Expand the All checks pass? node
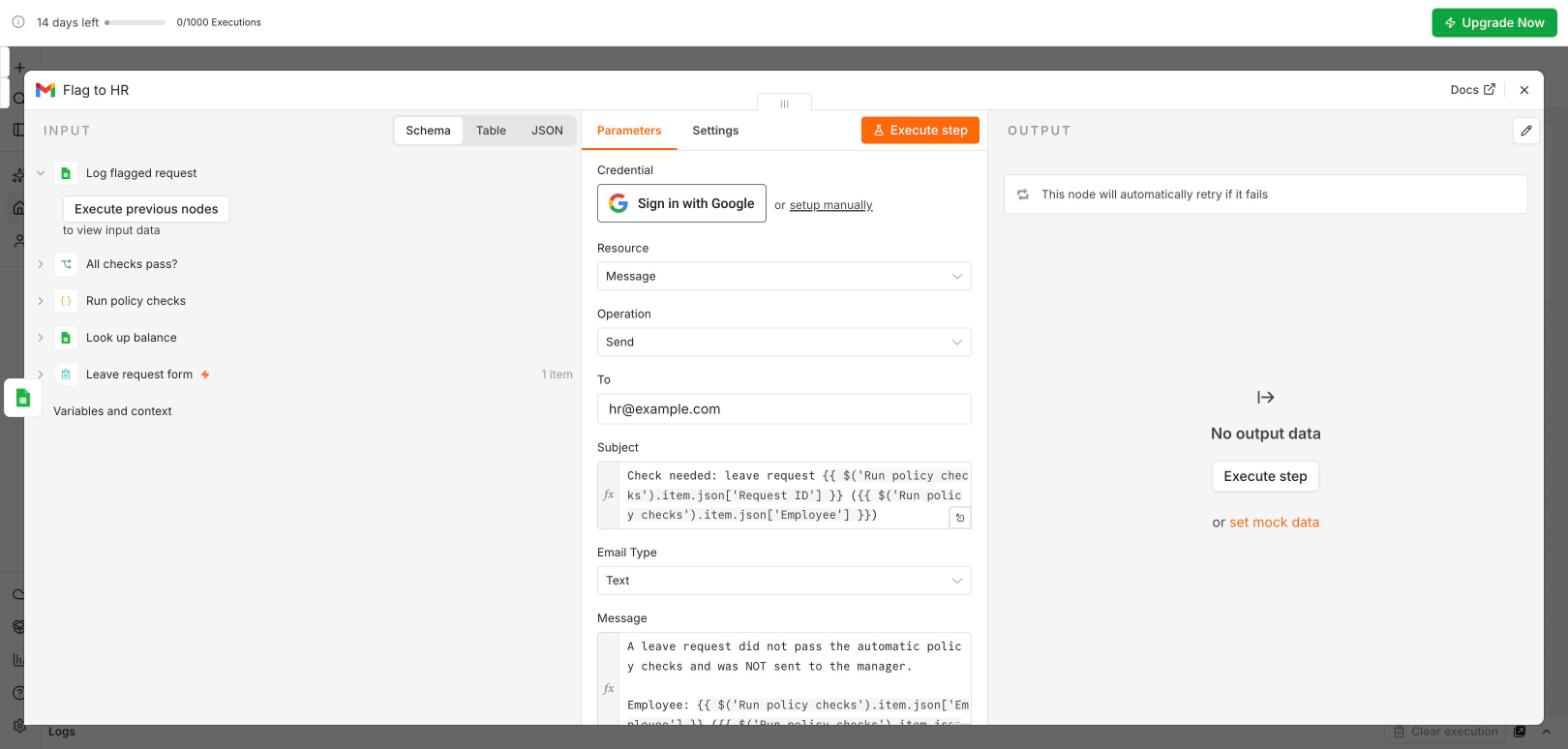The width and height of the screenshot is (1568, 749). pyautogui.click(x=41, y=264)
